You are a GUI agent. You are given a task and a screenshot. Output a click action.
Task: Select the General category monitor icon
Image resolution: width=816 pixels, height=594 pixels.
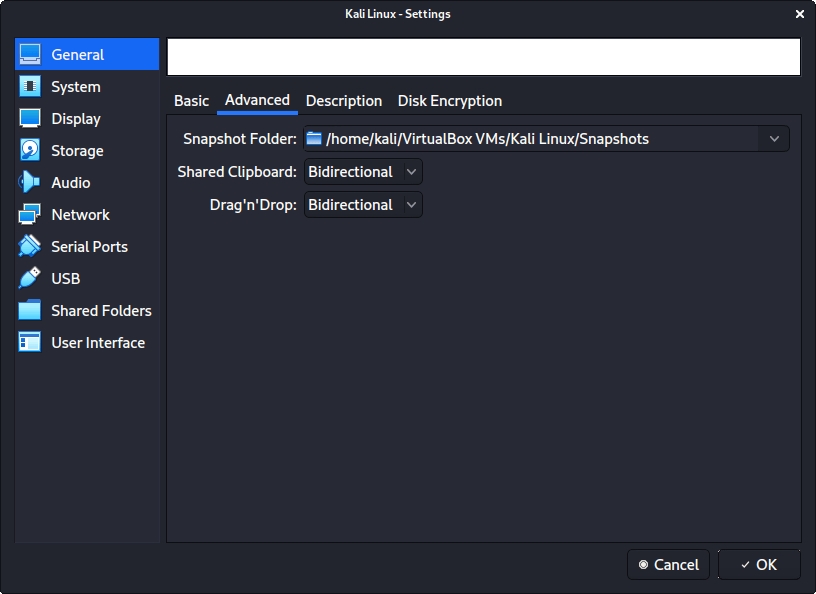tap(31, 55)
